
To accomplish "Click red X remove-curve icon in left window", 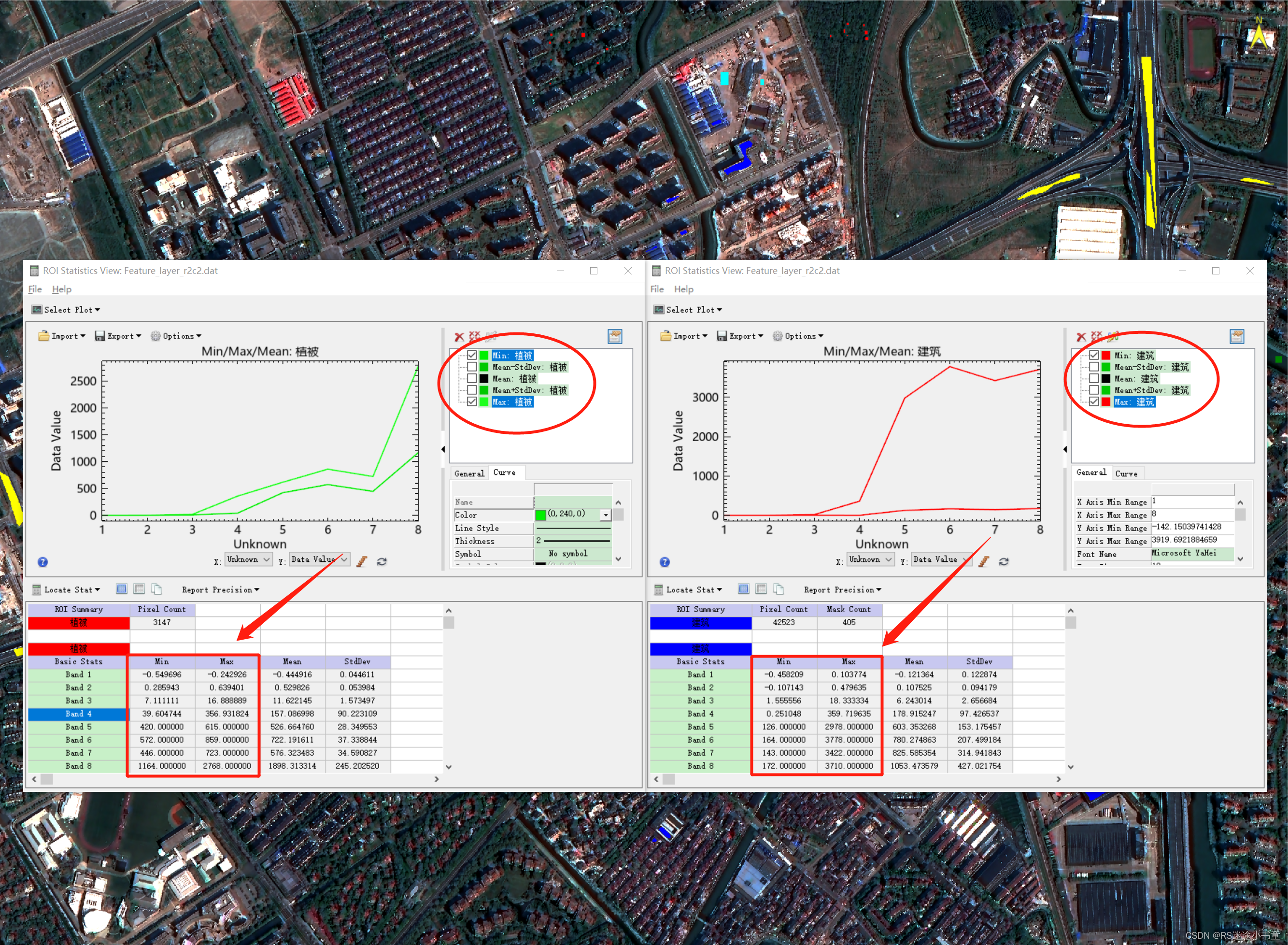I will 459,337.
